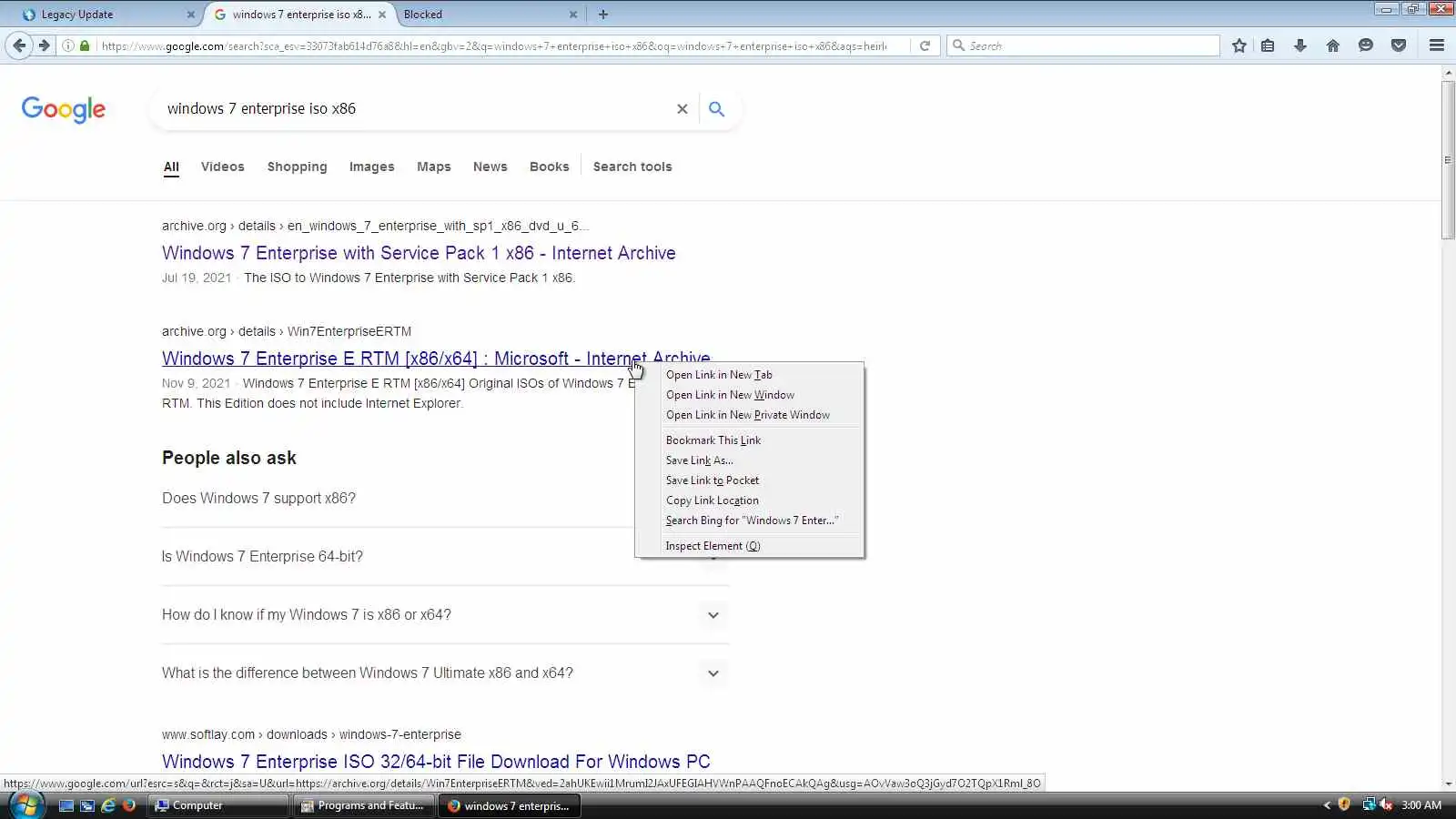The image size is (1456, 819).
Task: Go to the Home page icon
Action: pyautogui.click(x=1333, y=45)
